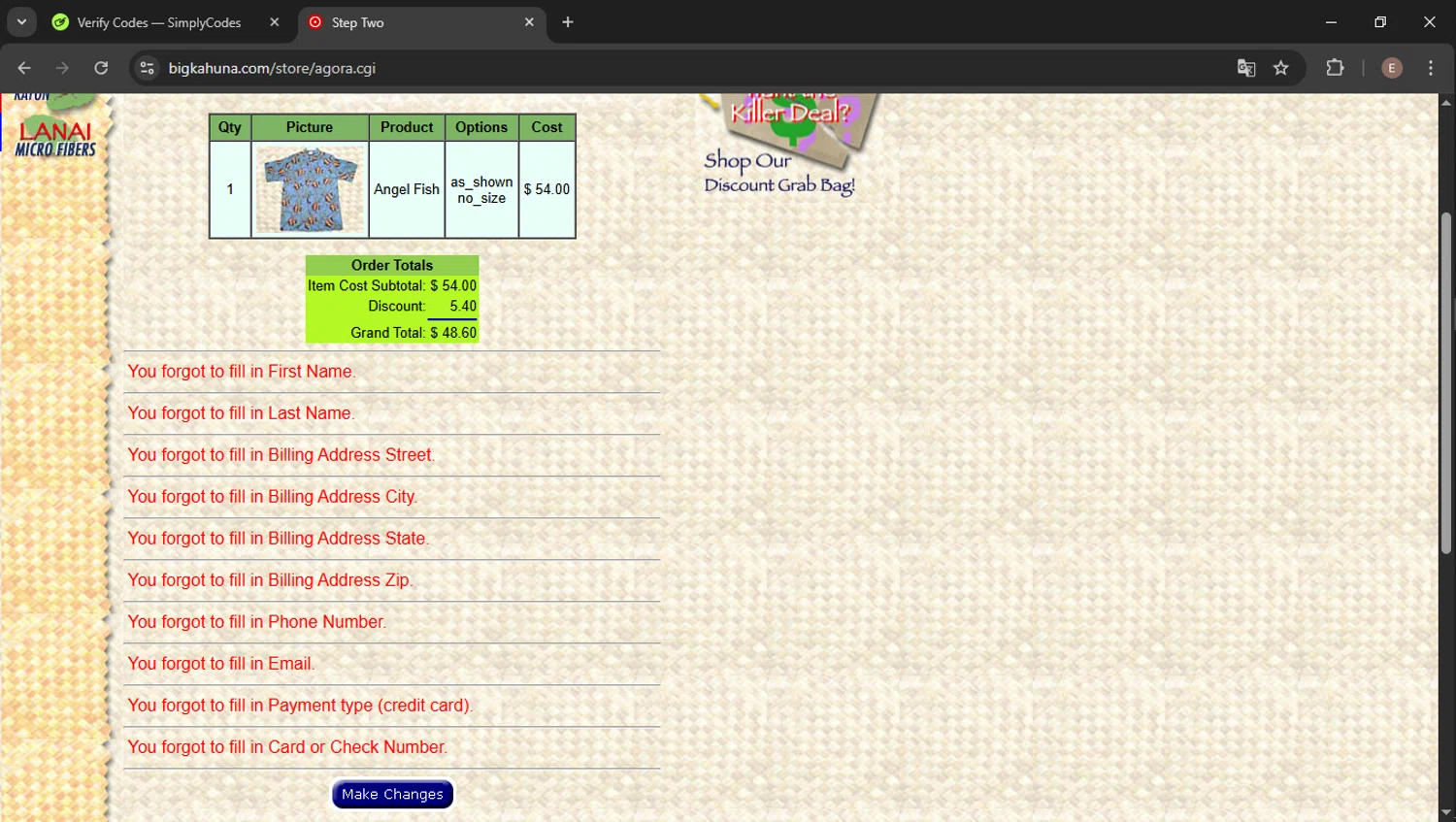Select the Step Two tab

pos(421,22)
